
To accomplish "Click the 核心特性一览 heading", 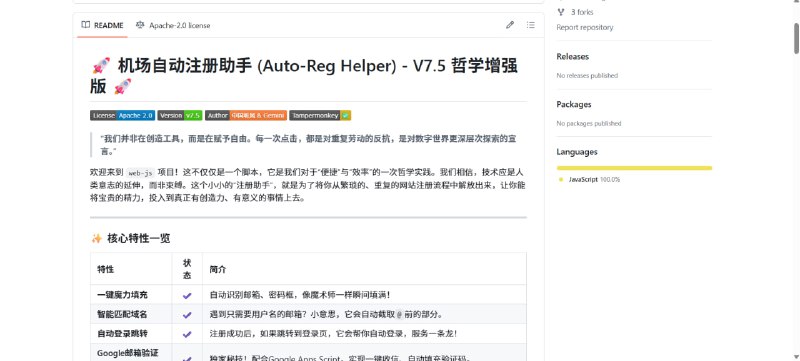I will tap(138, 239).
